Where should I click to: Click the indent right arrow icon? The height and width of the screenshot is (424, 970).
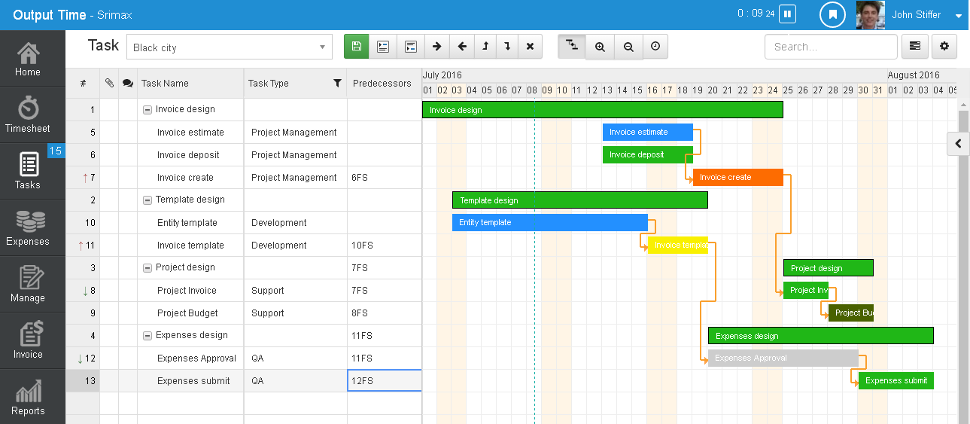[437, 46]
